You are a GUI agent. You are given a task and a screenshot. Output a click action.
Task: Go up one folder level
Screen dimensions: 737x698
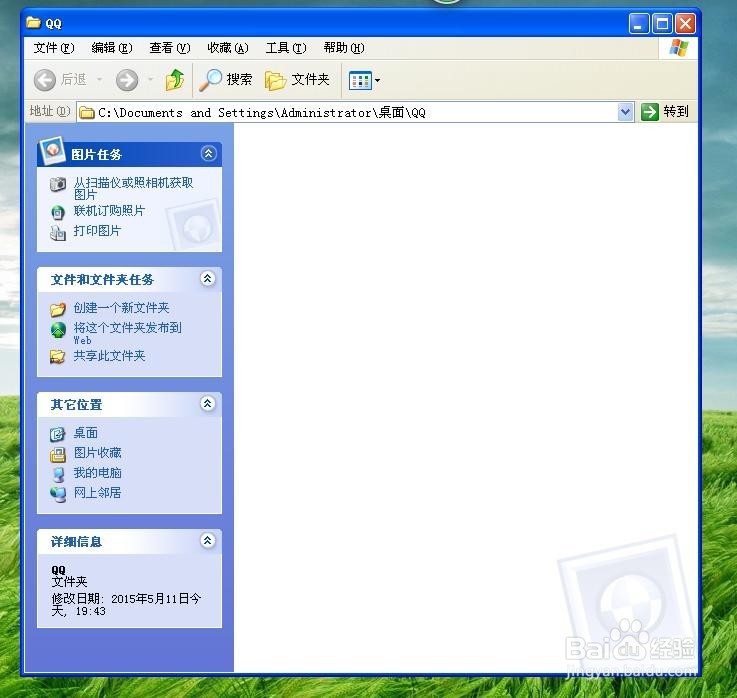tap(174, 80)
